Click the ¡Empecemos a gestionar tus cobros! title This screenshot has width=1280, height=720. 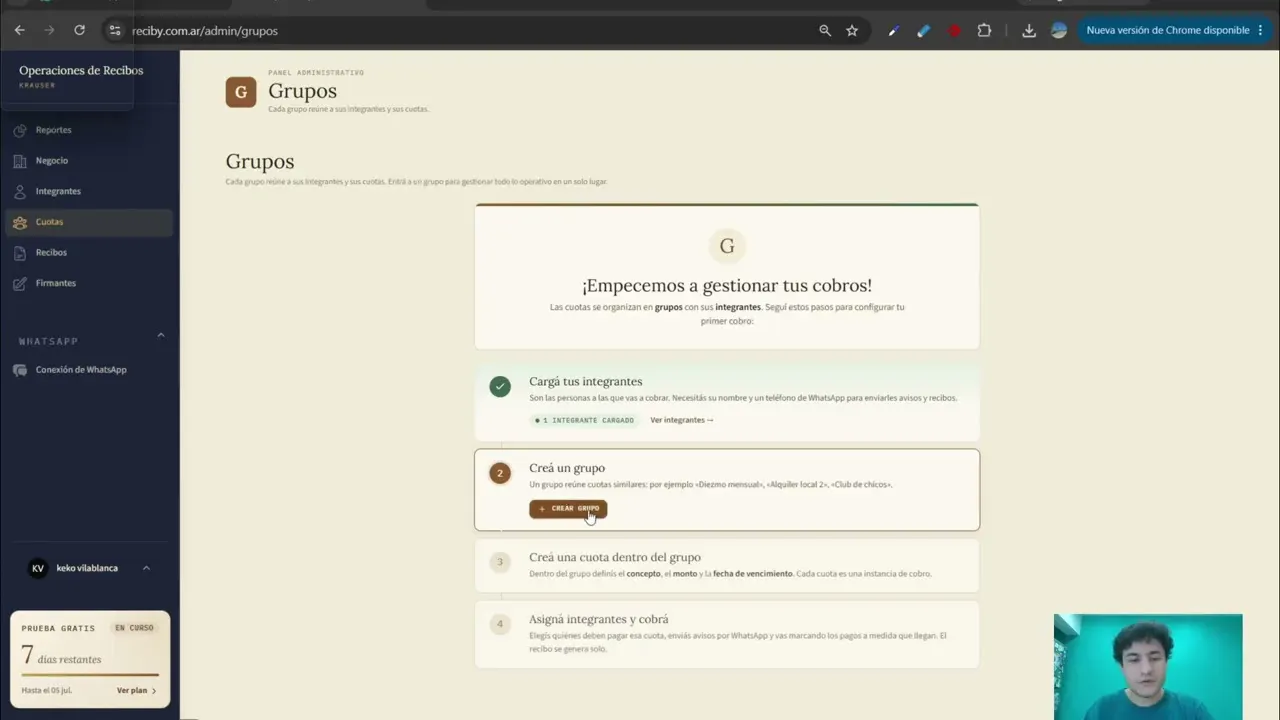point(727,286)
